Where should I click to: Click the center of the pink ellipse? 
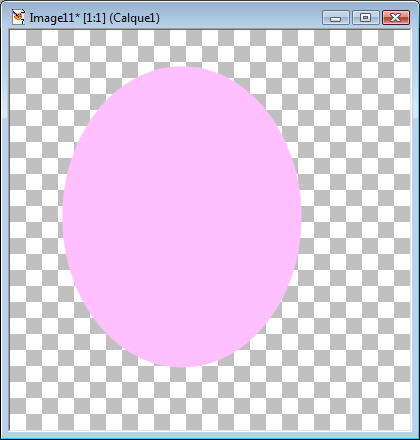coord(182,217)
